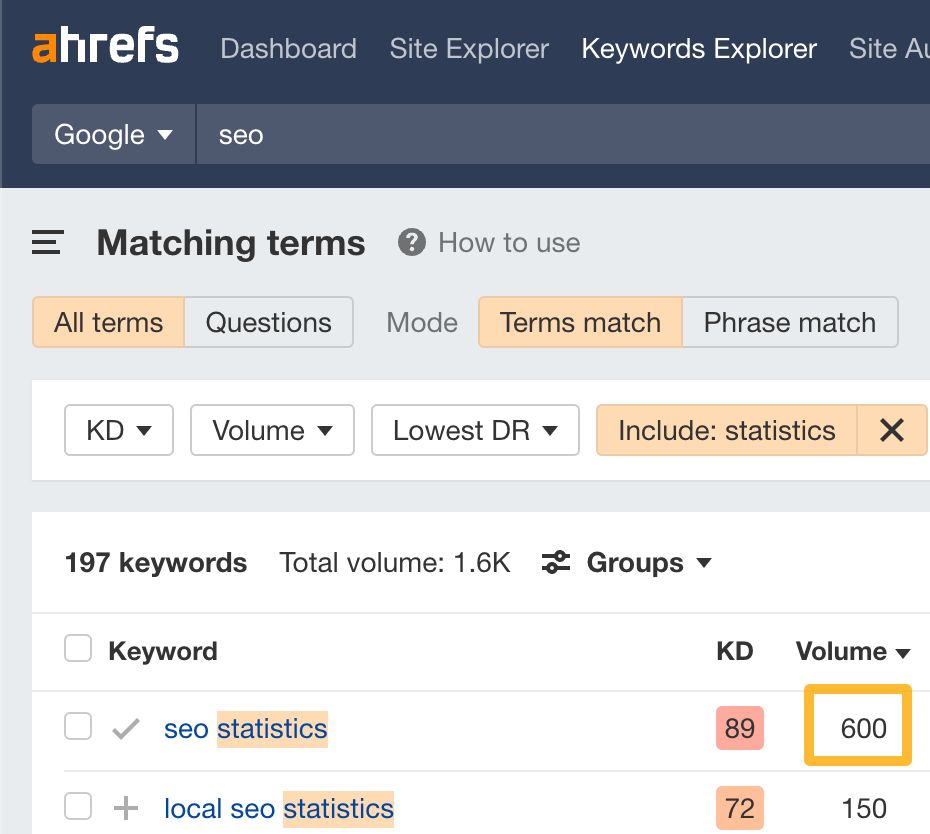Check the local seo statistics row checkbox
Viewport: 930px width, 834px height.
(x=77, y=808)
